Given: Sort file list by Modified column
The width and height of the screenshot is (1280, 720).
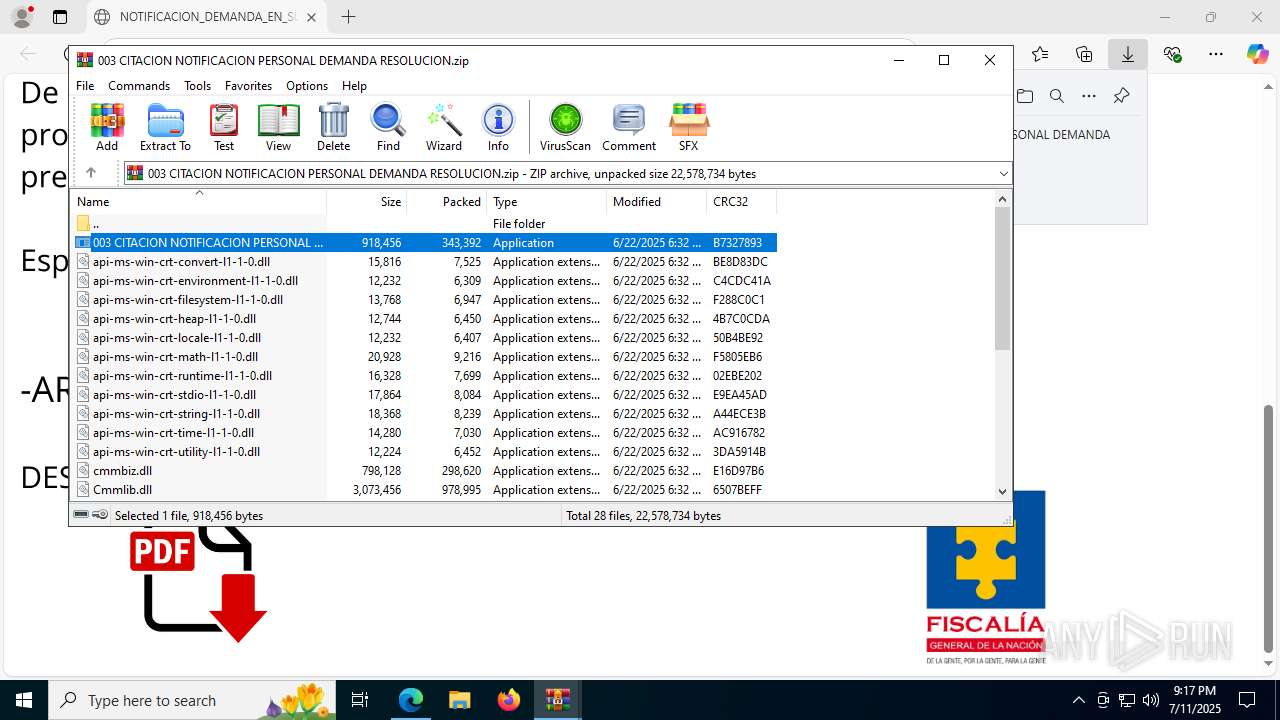Looking at the screenshot, I should [x=657, y=201].
